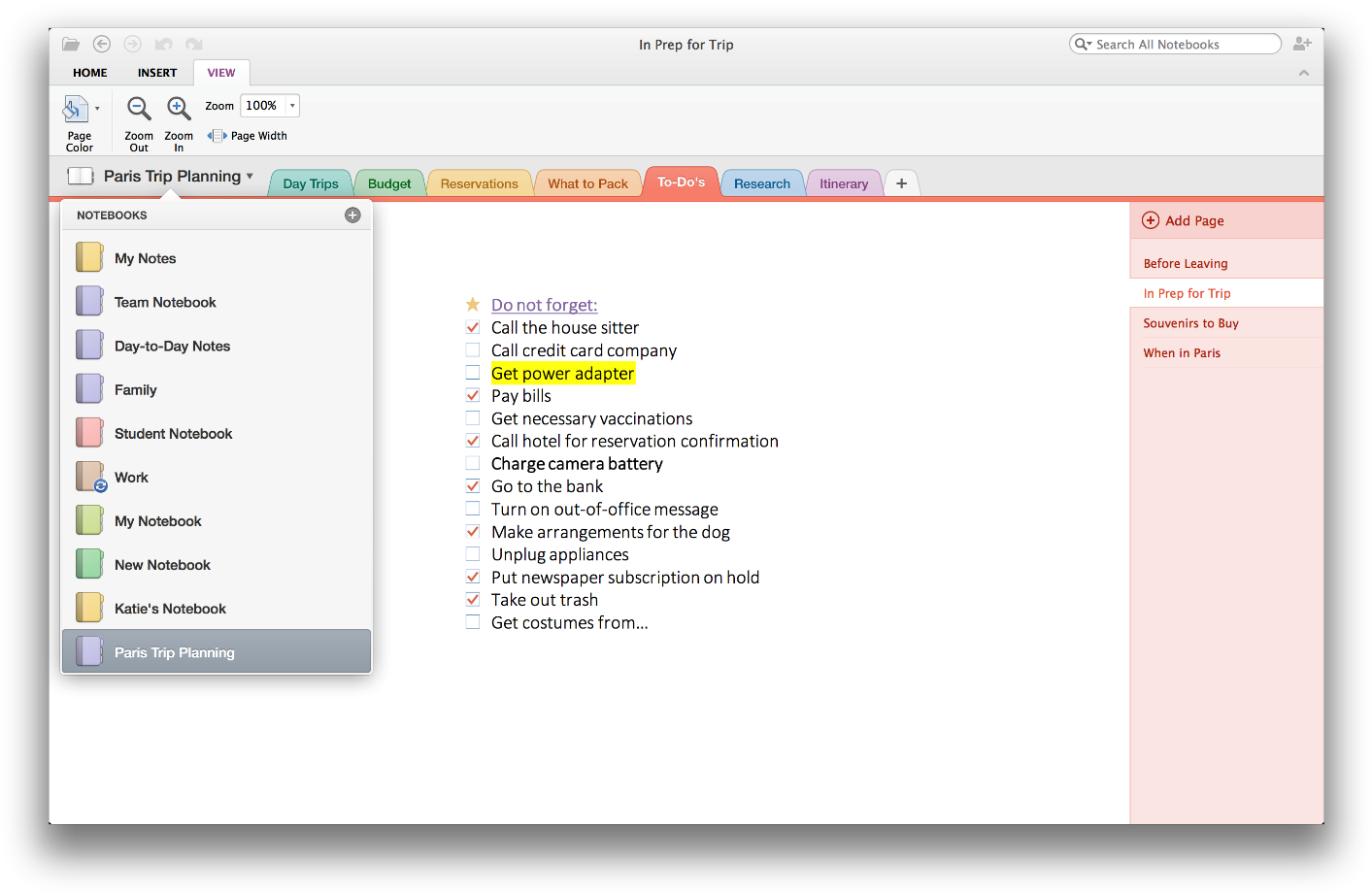Create a notebook via the plus icon

coord(352,215)
